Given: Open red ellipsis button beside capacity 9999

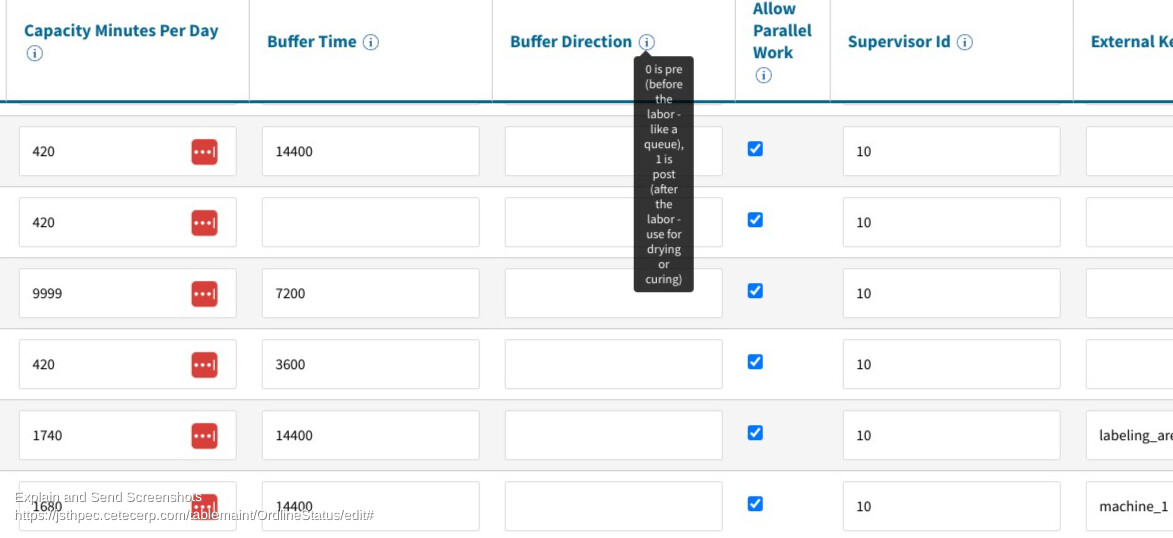Looking at the screenshot, I should pyautogui.click(x=204, y=293).
